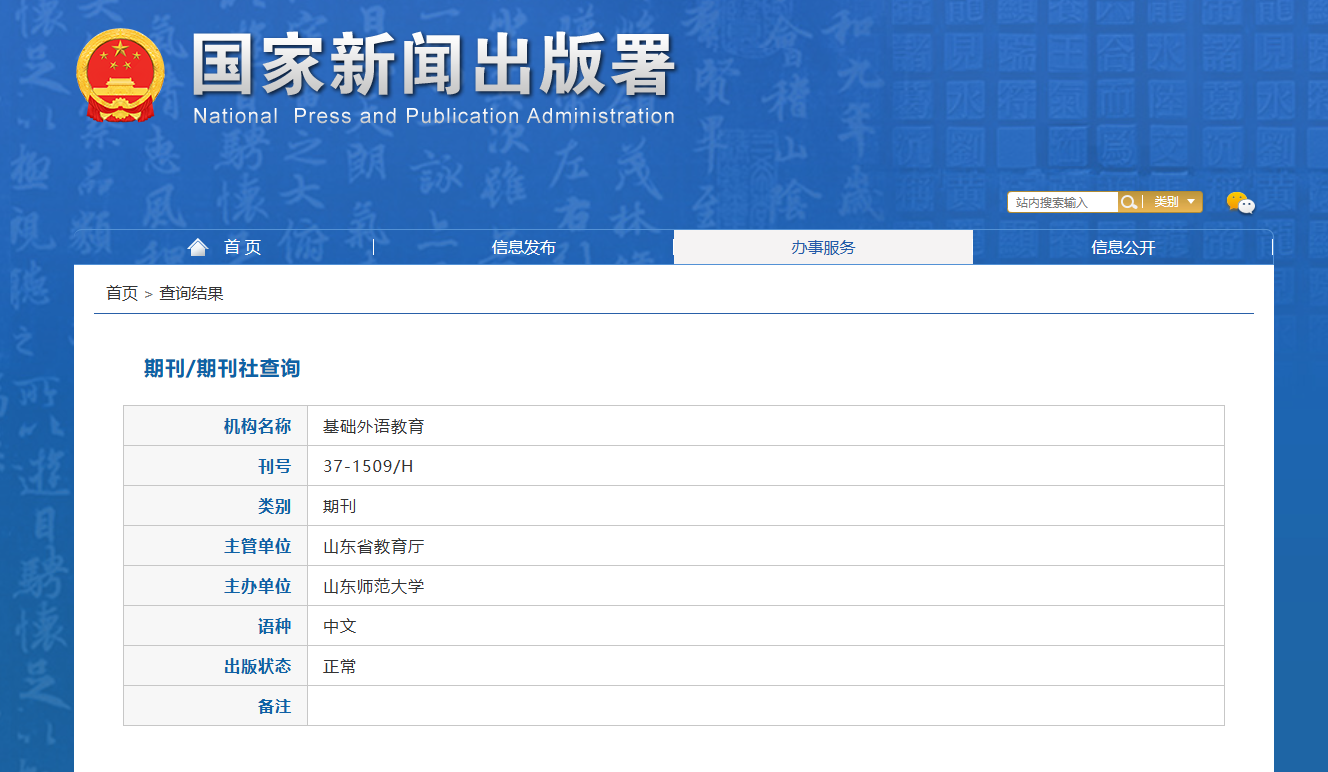Click 查询结果 in the breadcrumb
This screenshot has height=772, width=1328.
tap(191, 293)
